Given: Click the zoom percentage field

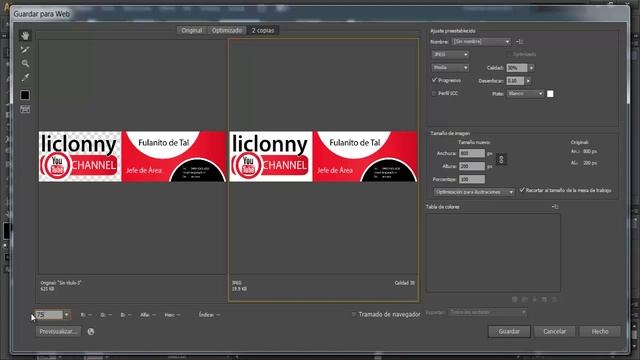Looking at the screenshot, I should click(49, 315).
